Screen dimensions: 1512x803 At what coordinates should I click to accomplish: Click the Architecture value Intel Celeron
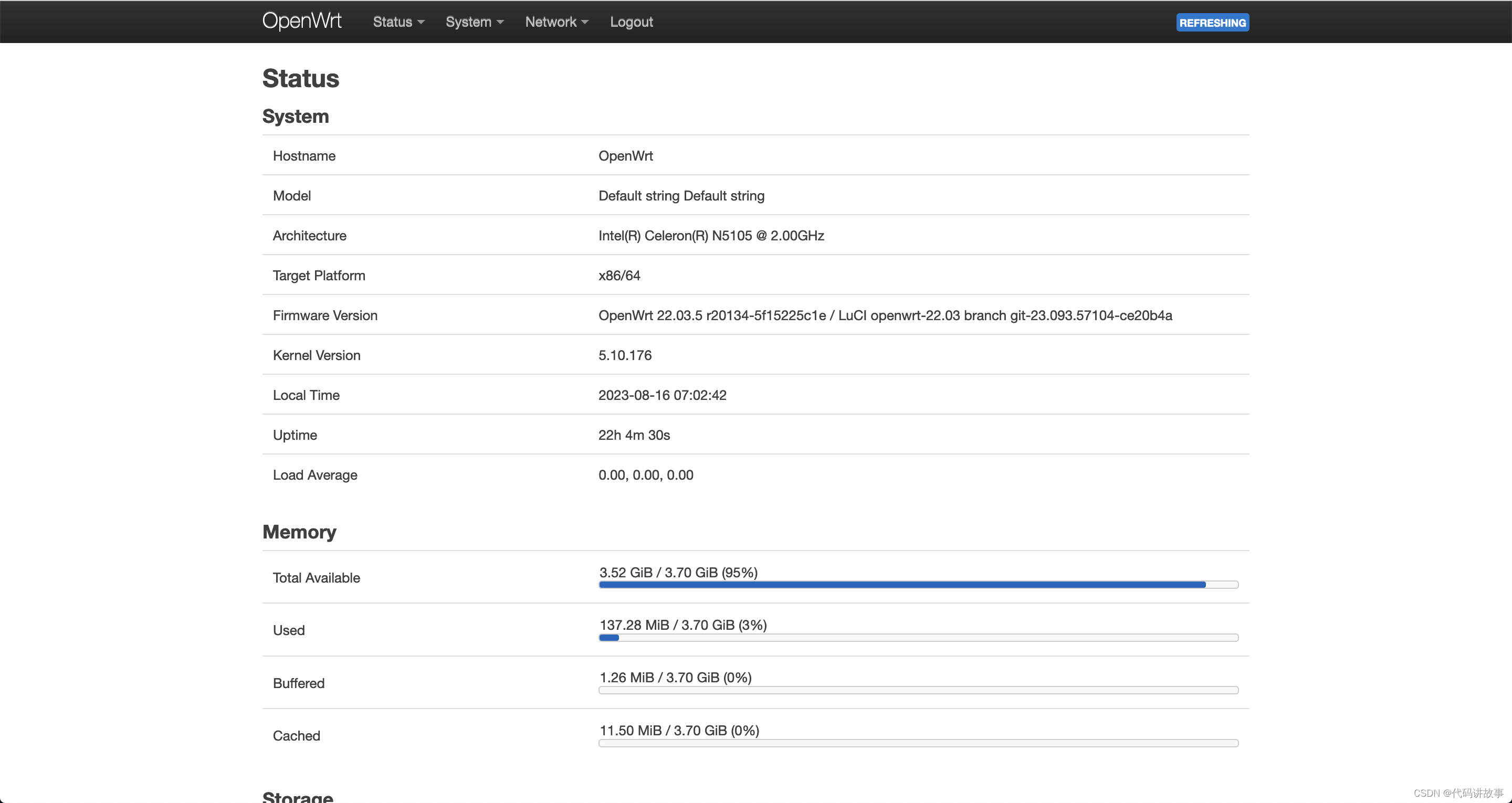[x=711, y=235]
